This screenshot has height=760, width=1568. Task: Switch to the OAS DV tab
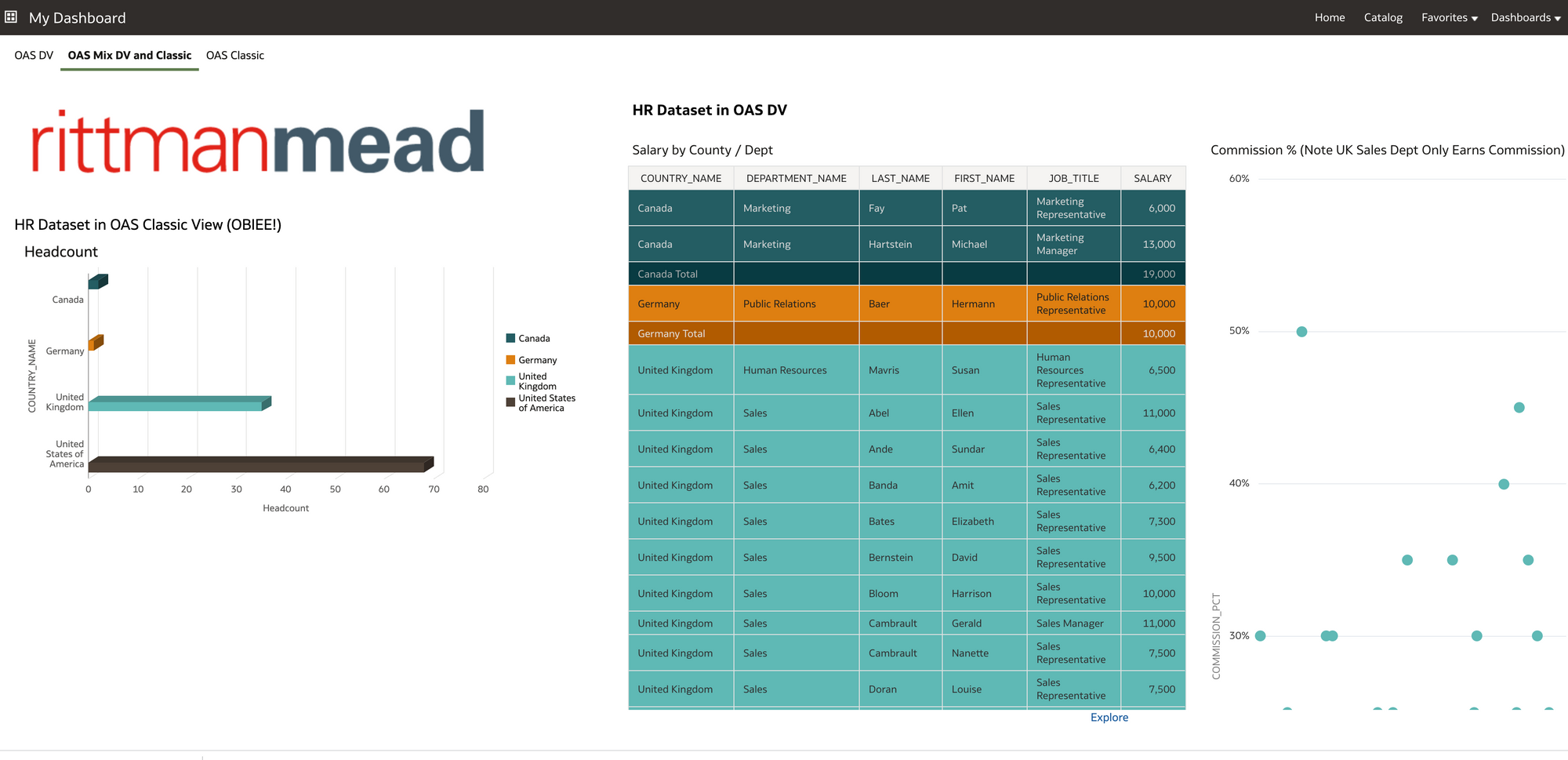pyautogui.click(x=34, y=55)
